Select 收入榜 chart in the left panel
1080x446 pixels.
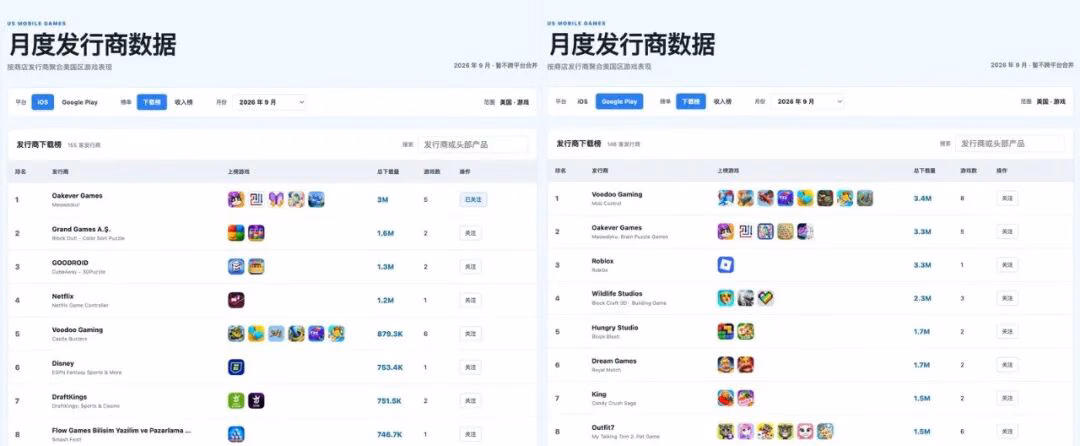point(184,102)
